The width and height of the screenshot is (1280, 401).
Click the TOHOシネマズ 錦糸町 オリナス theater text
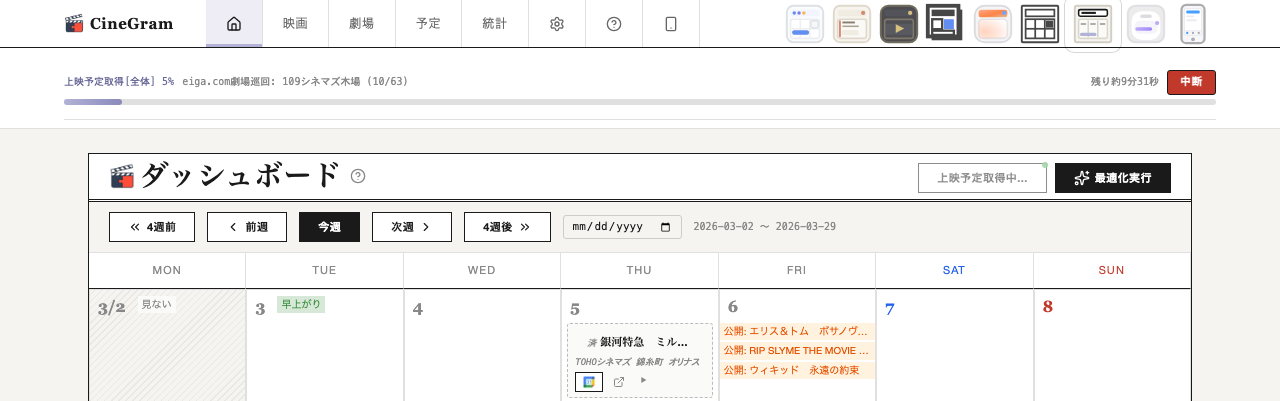click(x=637, y=362)
